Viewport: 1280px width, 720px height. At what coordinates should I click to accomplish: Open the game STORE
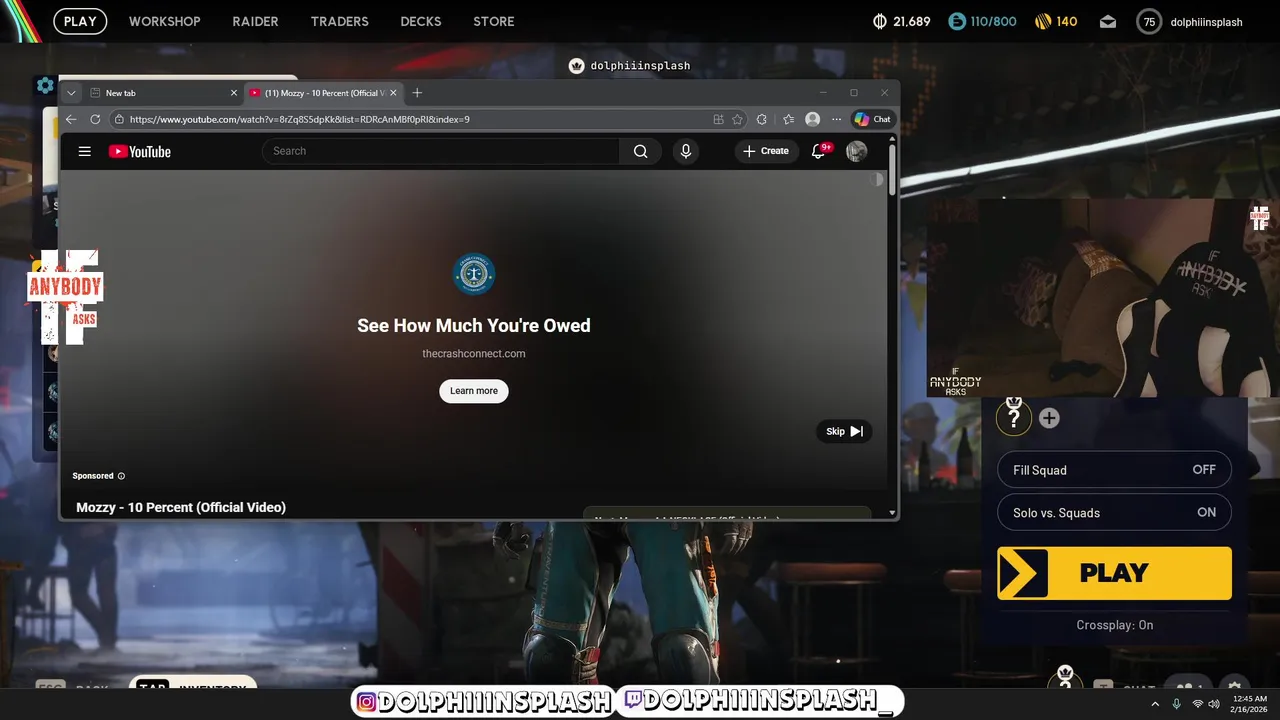[494, 21]
